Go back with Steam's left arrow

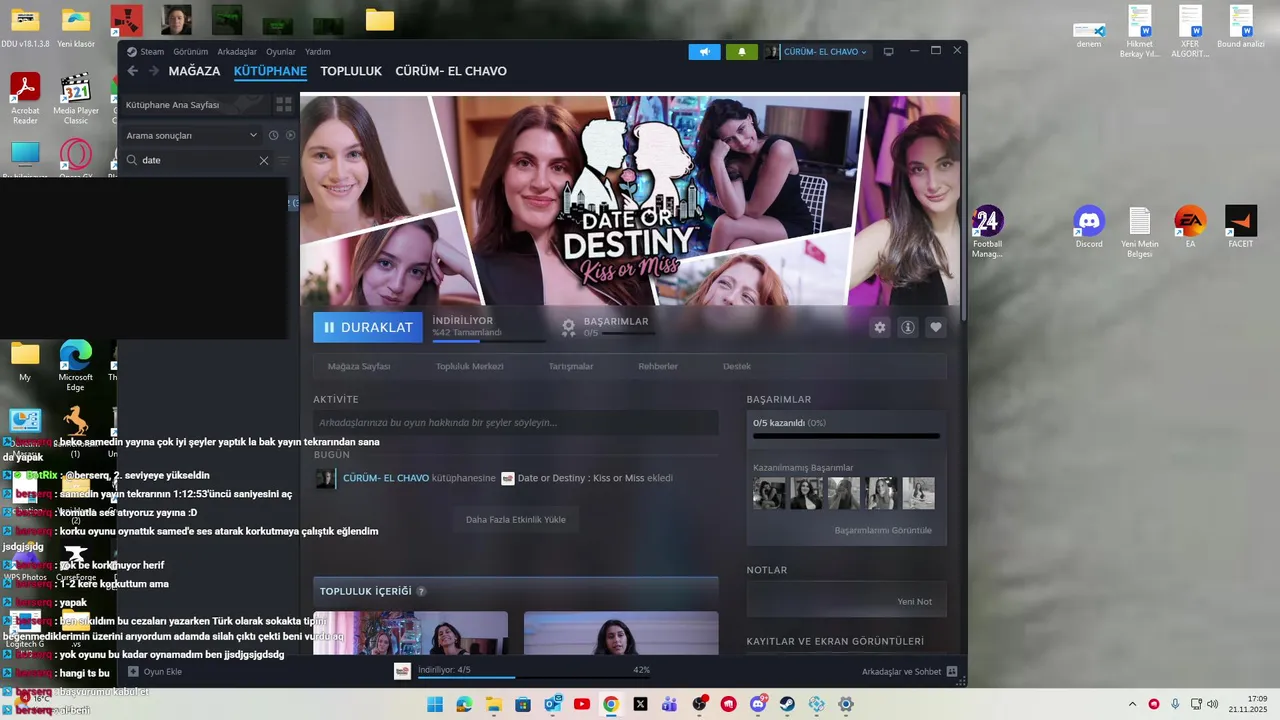pyautogui.click(x=132, y=71)
